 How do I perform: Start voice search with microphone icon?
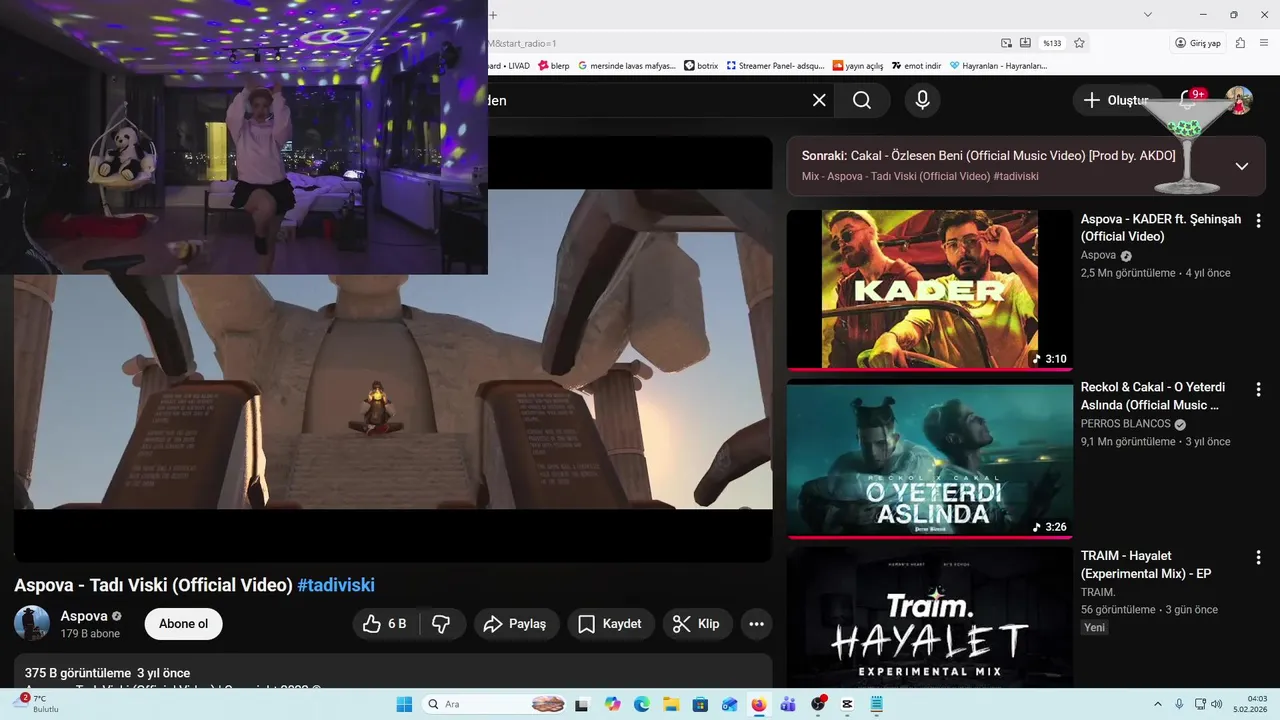point(922,100)
